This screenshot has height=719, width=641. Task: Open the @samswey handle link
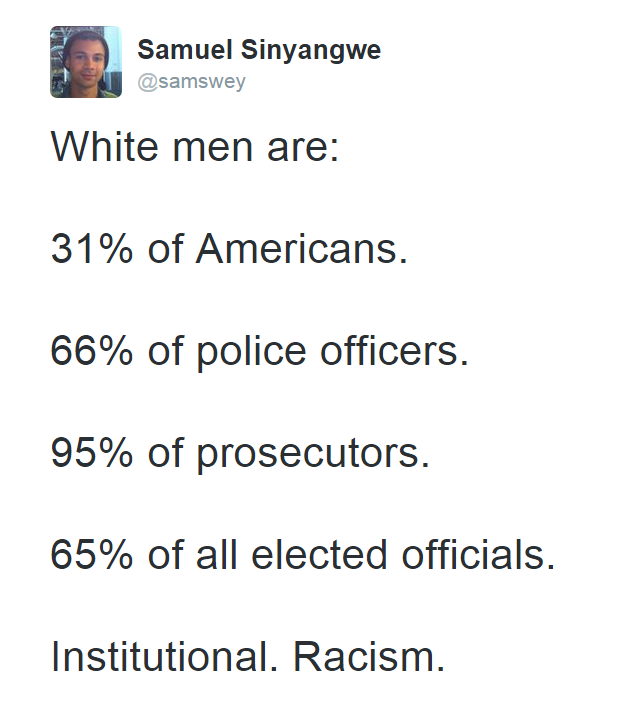[x=192, y=82]
